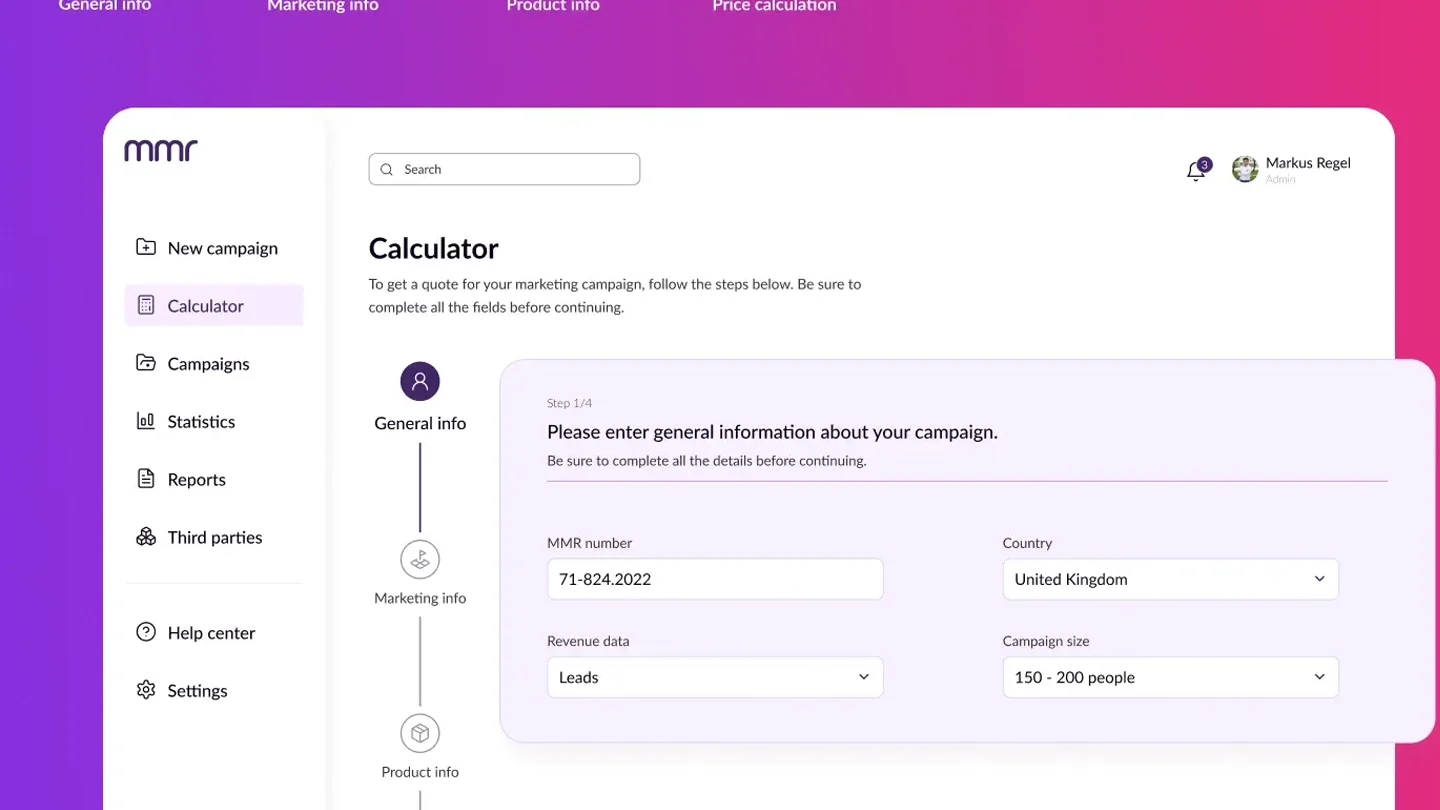Click the Search box

coord(504,169)
